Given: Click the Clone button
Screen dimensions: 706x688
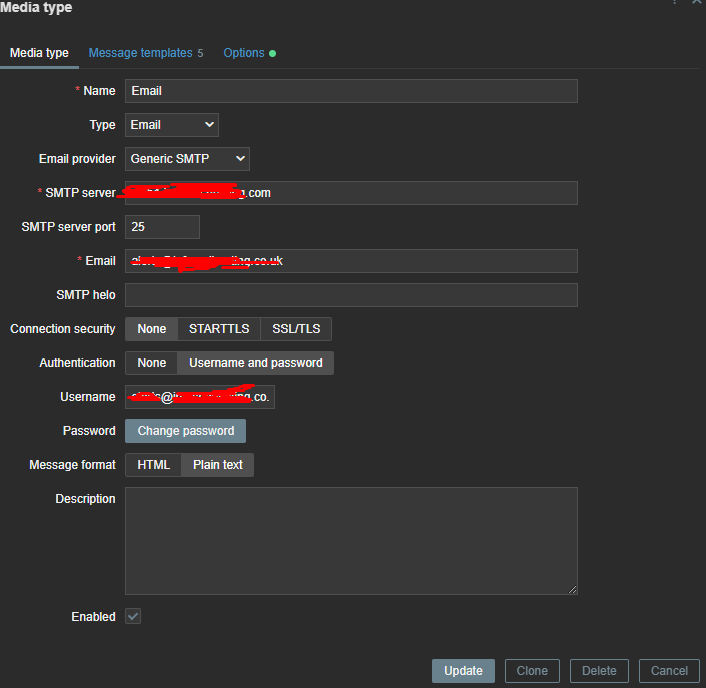Looking at the screenshot, I should [x=532, y=671].
